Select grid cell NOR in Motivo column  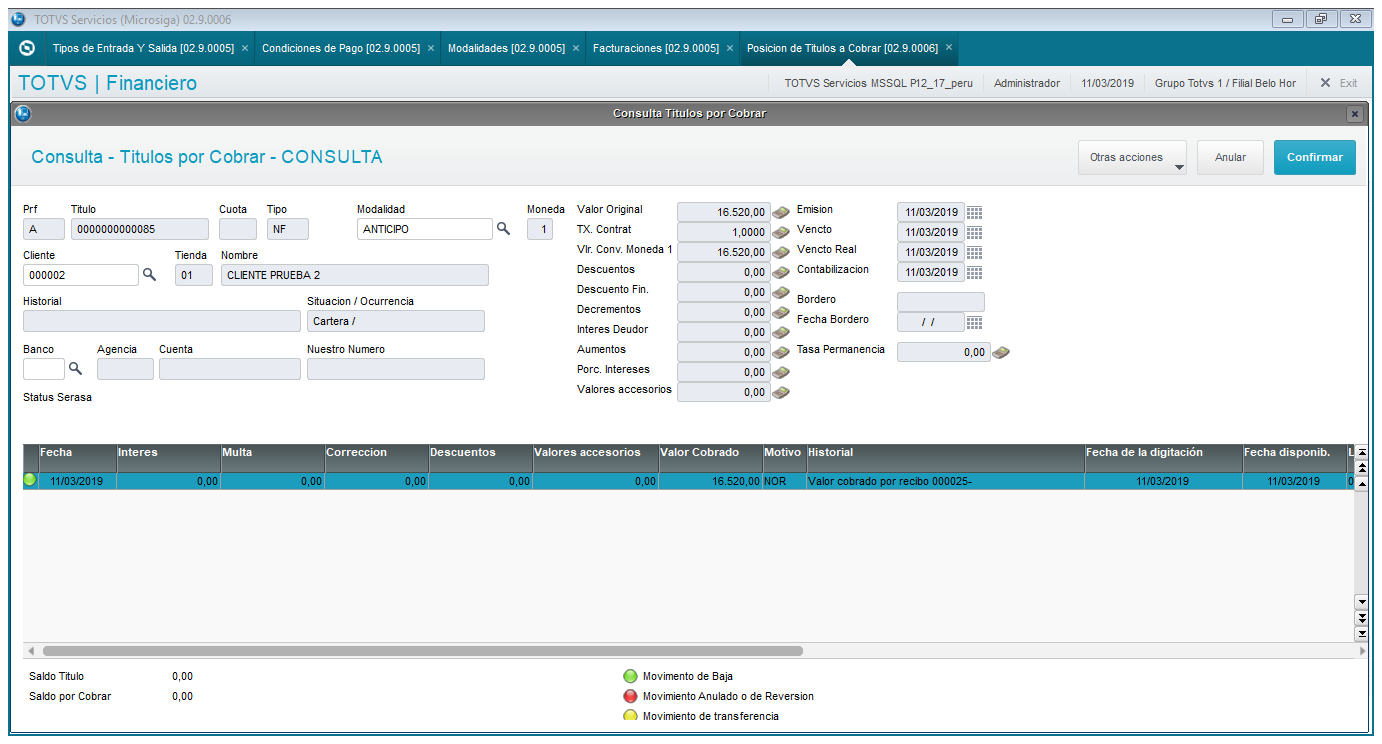[x=783, y=481]
